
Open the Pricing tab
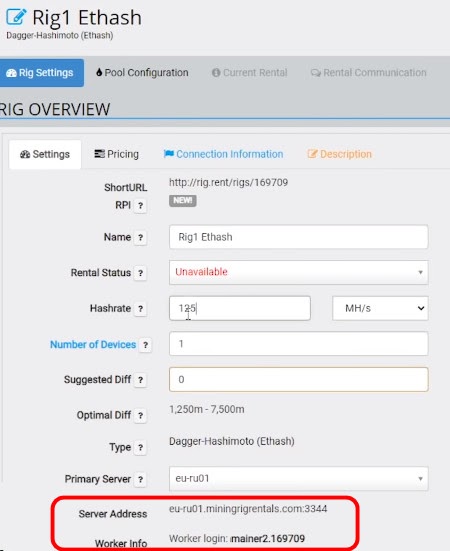[117, 154]
